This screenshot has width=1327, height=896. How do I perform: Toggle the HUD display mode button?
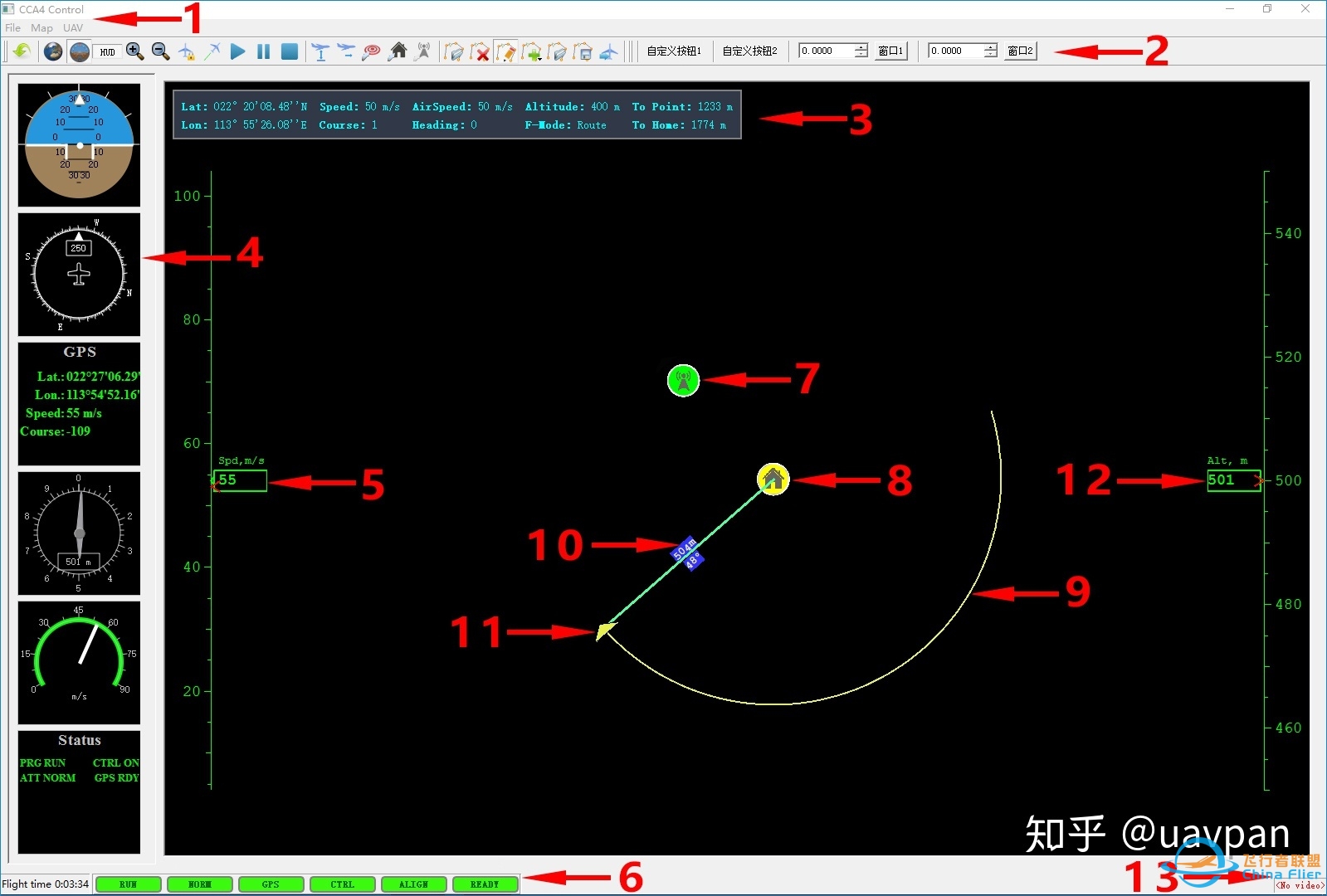click(x=107, y=51)
